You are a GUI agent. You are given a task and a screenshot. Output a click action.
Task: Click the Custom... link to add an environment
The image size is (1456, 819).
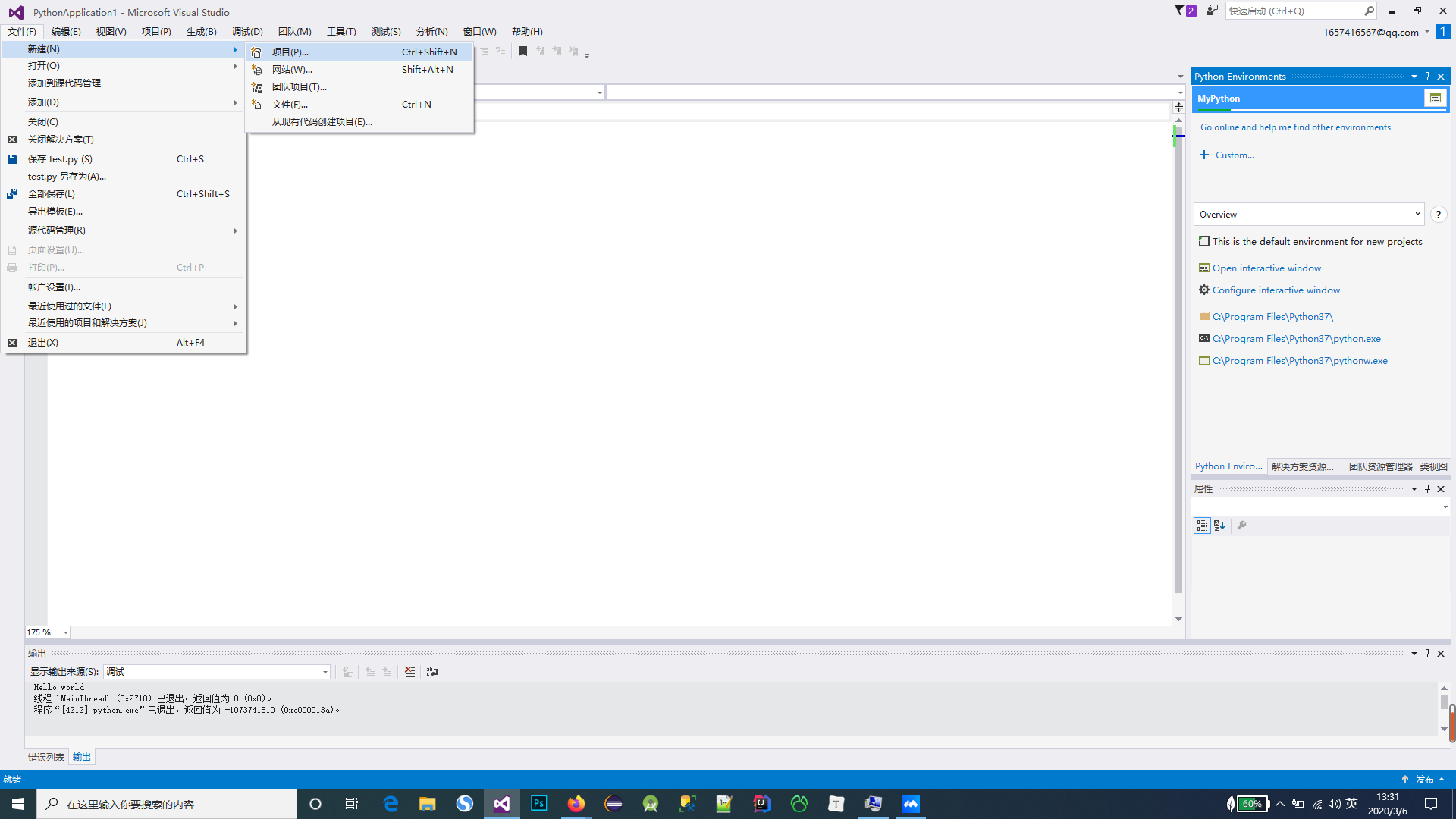point(1232,155)
